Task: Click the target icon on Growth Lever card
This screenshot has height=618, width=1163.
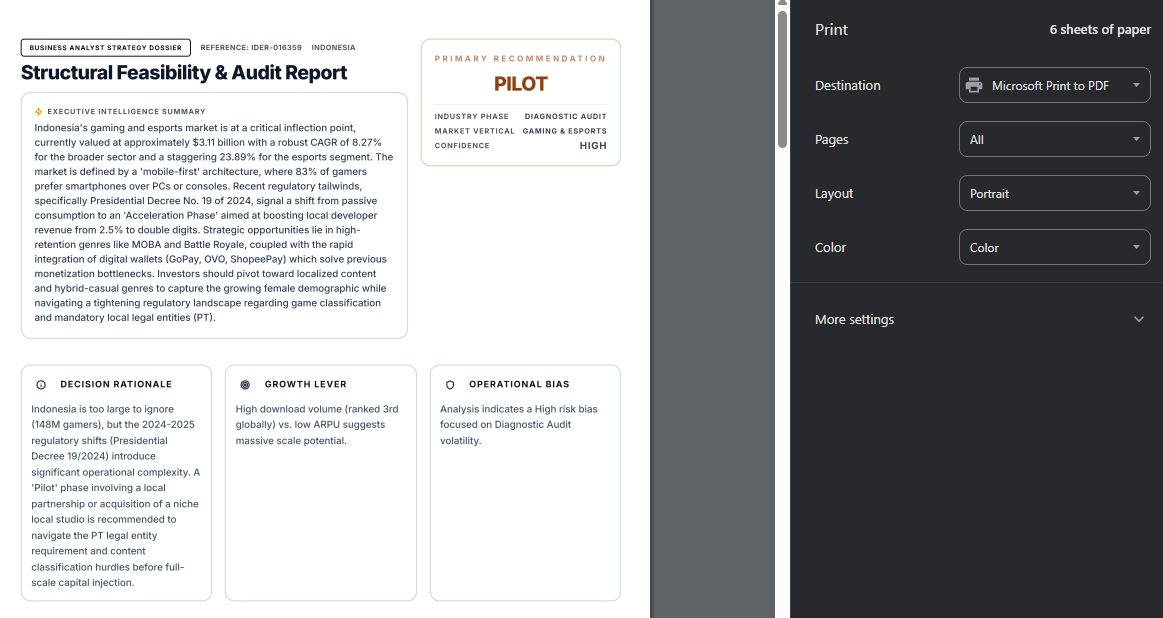Action: [x=245, y=383]
